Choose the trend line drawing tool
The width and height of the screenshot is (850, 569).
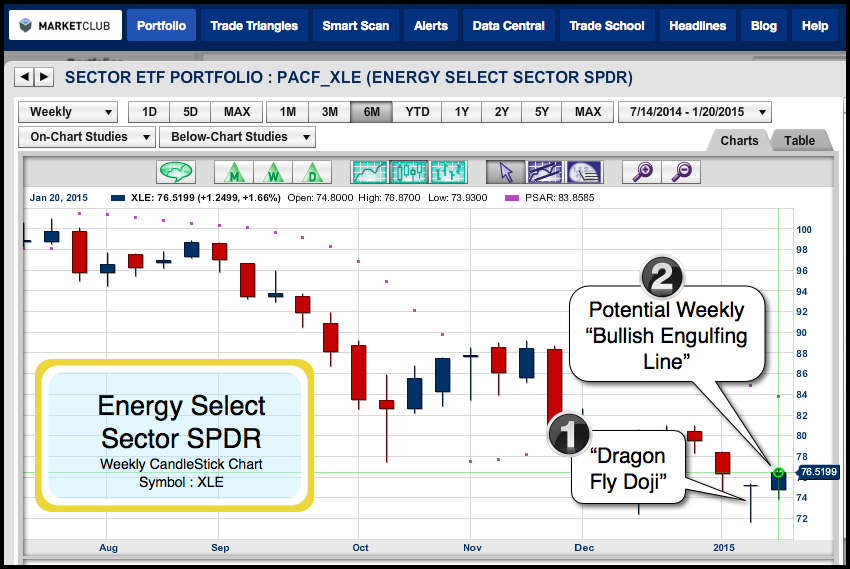(x=545, y=171)
